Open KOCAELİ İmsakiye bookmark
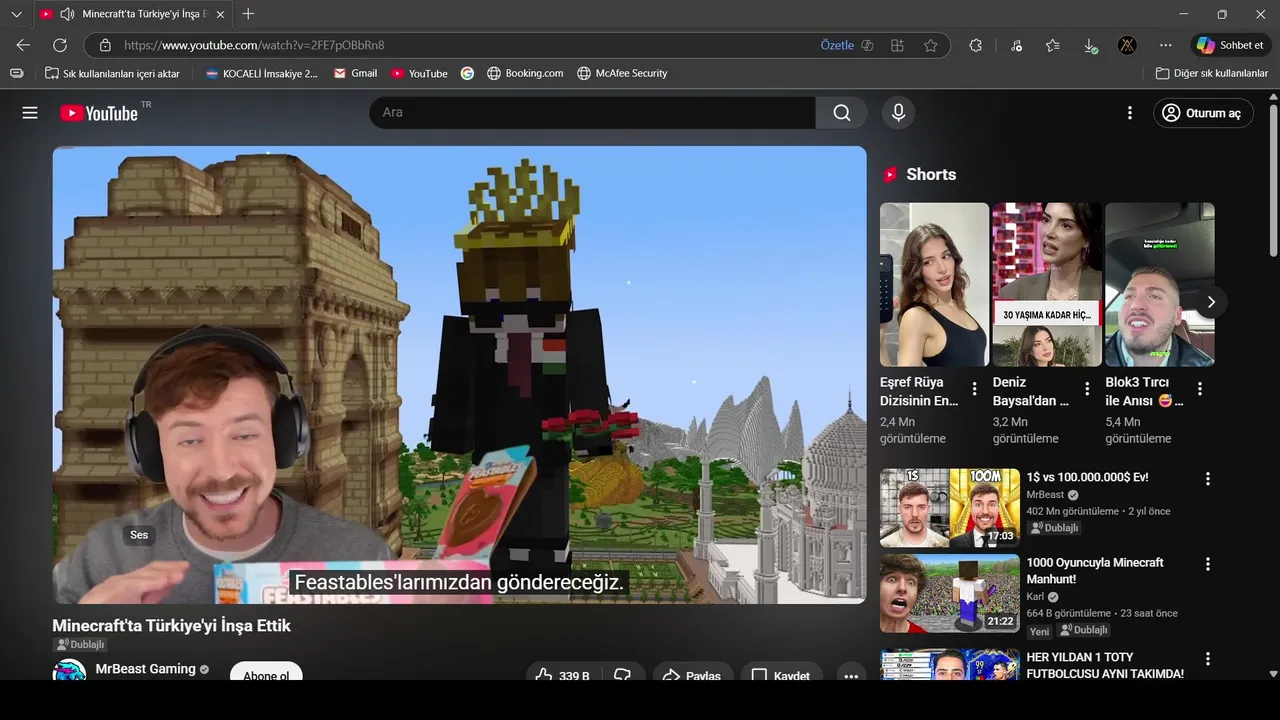Image resolution: width=1280 pixels, height=720 pixels. [x=261, y=73]
